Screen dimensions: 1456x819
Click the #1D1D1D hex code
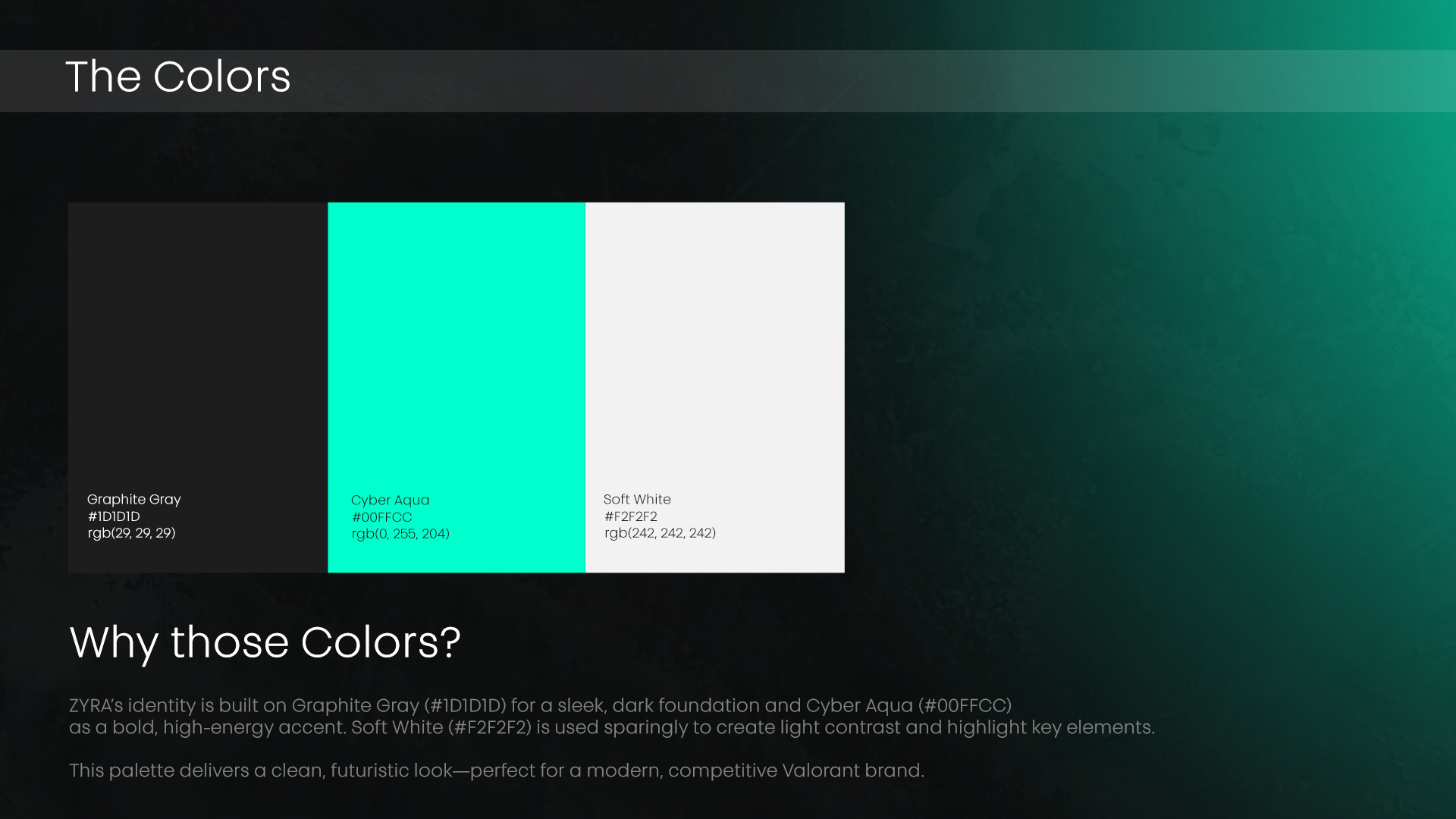coord(114,516)
